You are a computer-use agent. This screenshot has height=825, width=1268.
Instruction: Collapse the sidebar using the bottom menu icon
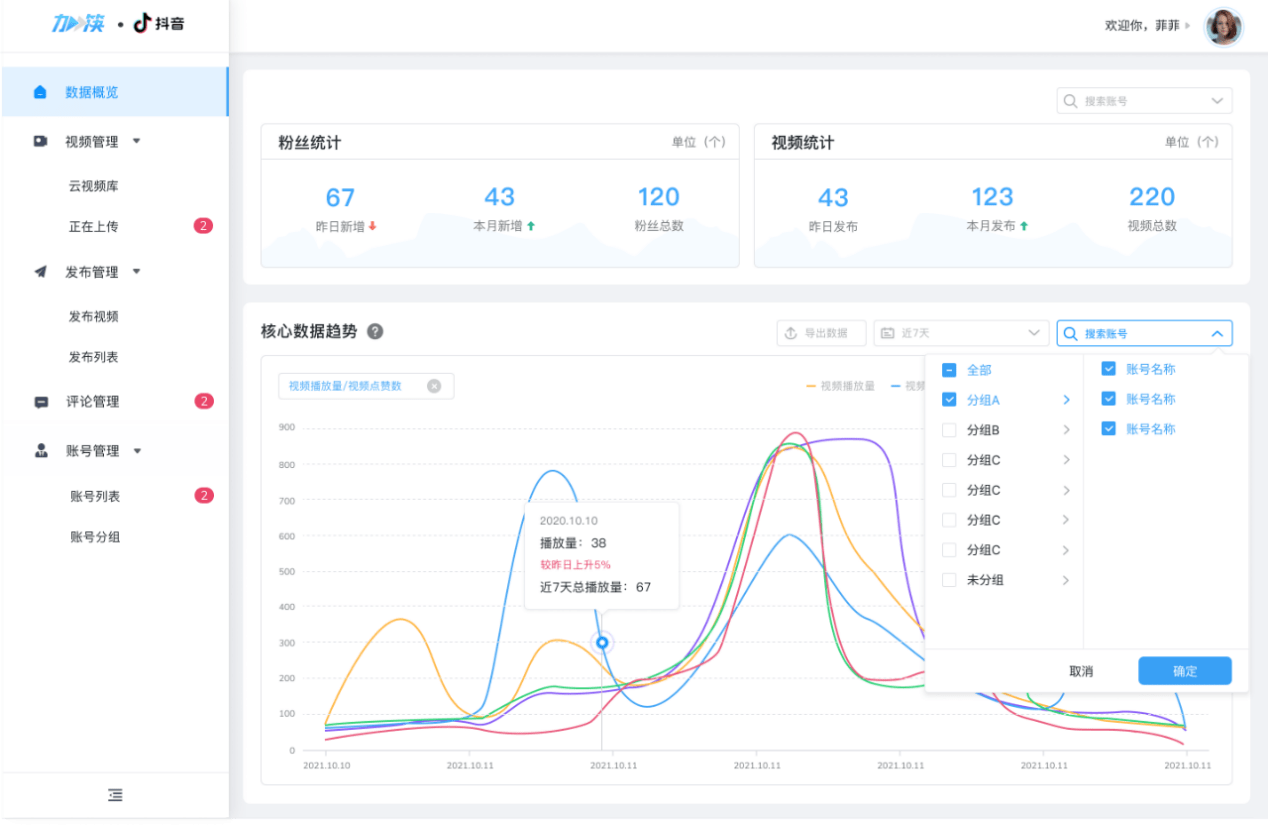coord(115,795)
